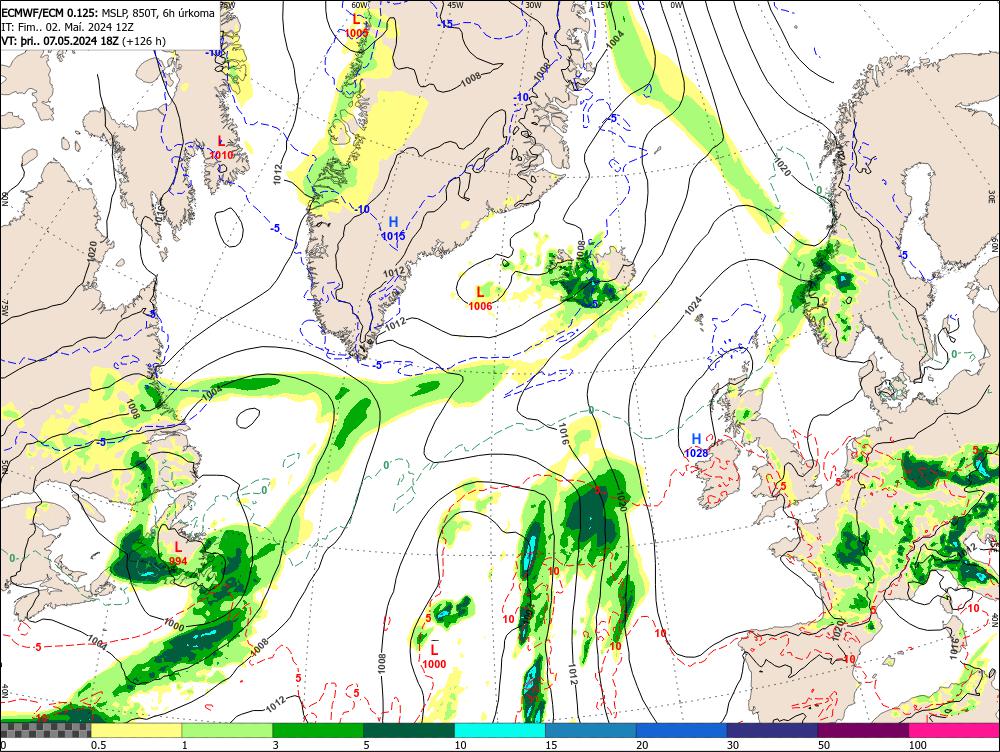Click the legend value '0.5'

(x=98, y=744)
